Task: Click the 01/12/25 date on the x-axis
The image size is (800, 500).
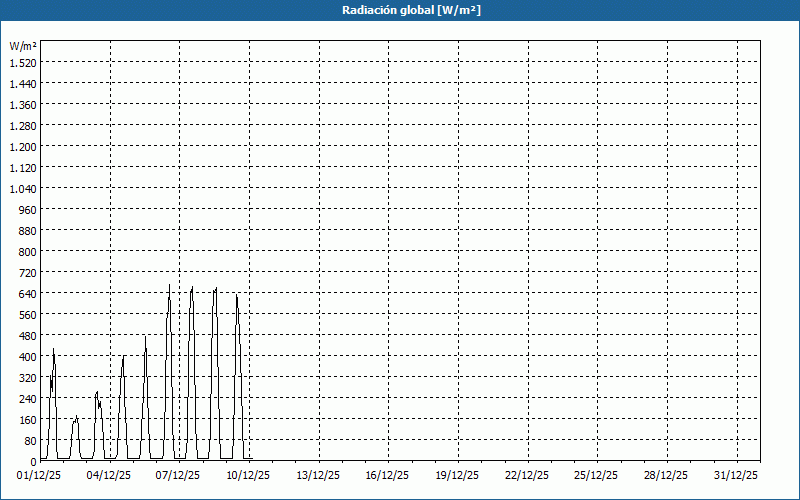Action: [40, 475]
